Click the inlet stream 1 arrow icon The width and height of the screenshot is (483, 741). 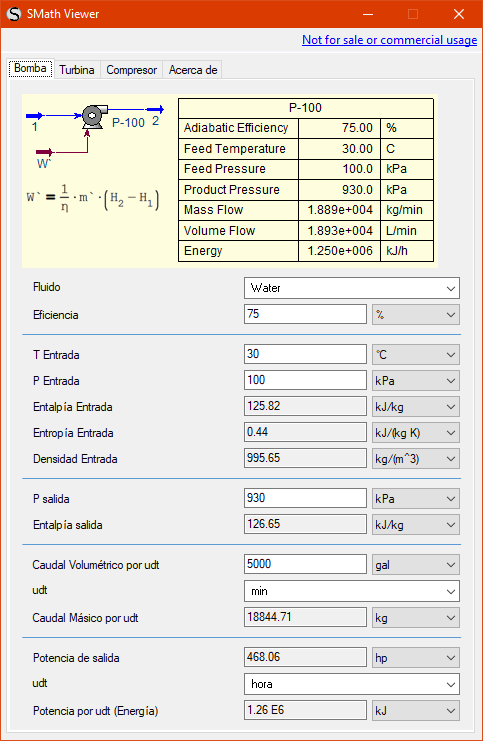coord(35,115)
